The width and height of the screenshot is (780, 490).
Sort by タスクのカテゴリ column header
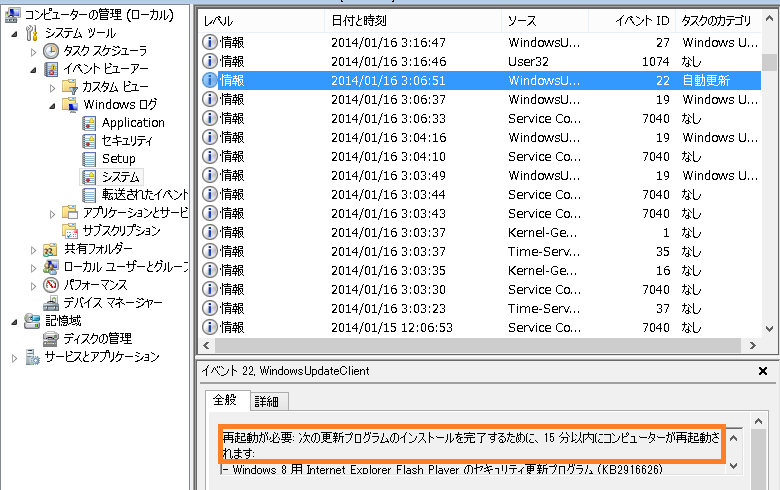pos(718,21)
